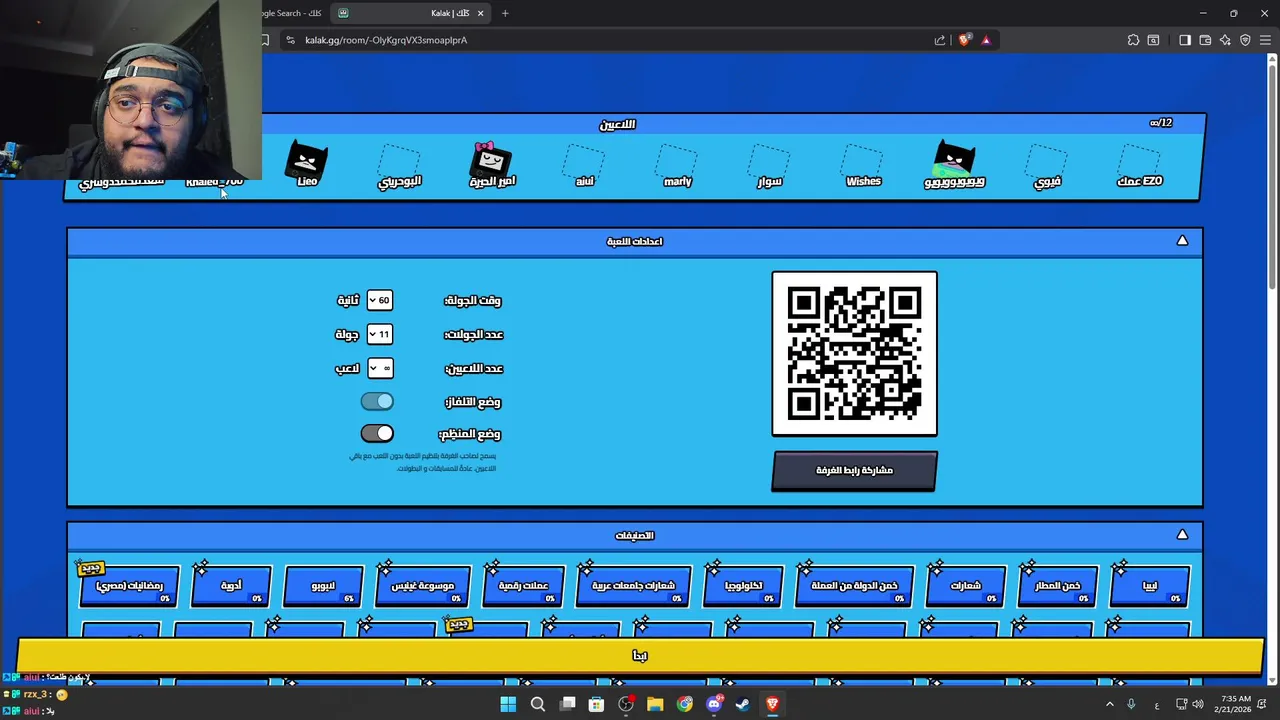Open Brave Shields lion icon
The height and width of the screenshot is (720, 1280).
[x=964, y=40]
